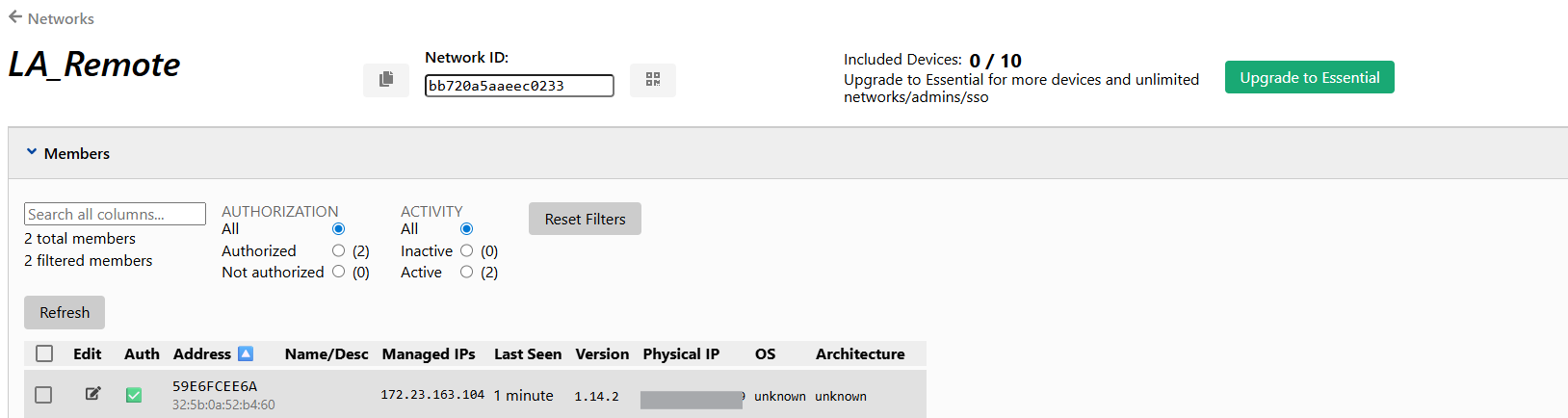The width and height of the screenshot is (1568, 418).
Task: Click the Refresh button
Action: (65, 312)
